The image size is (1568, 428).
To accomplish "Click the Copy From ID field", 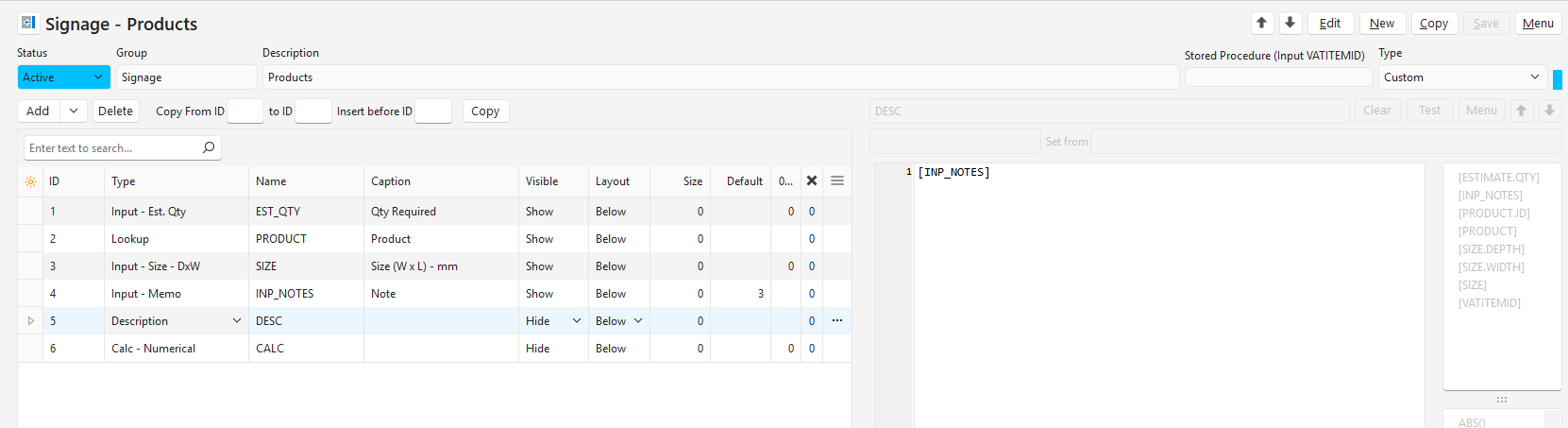I will coord(245,111).
